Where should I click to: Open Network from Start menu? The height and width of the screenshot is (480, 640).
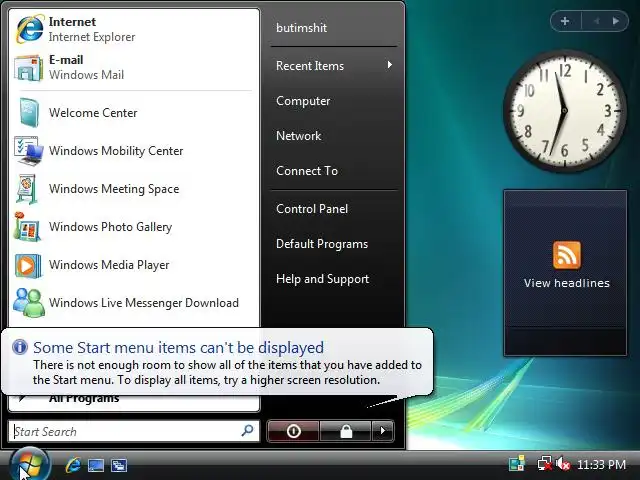298,136
